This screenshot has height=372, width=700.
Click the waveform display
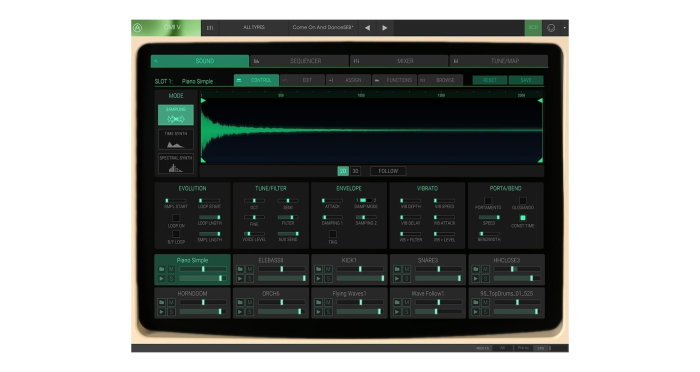click(371, 130)
